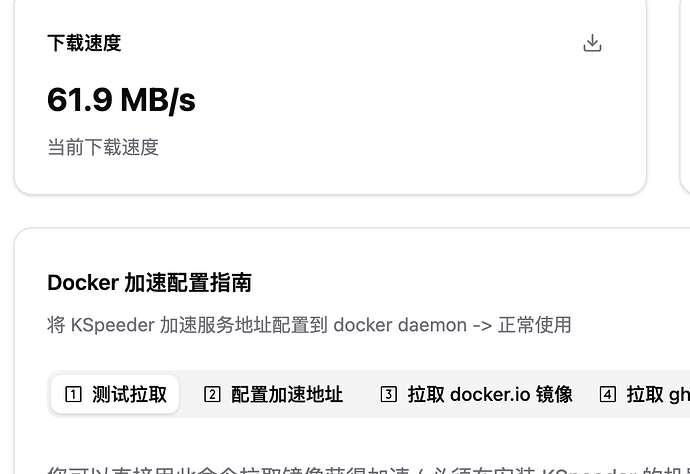The height and width of the screenshot is (474, 690).
Task: Click the boxed number 4 icon
Action: click(608, 394)
